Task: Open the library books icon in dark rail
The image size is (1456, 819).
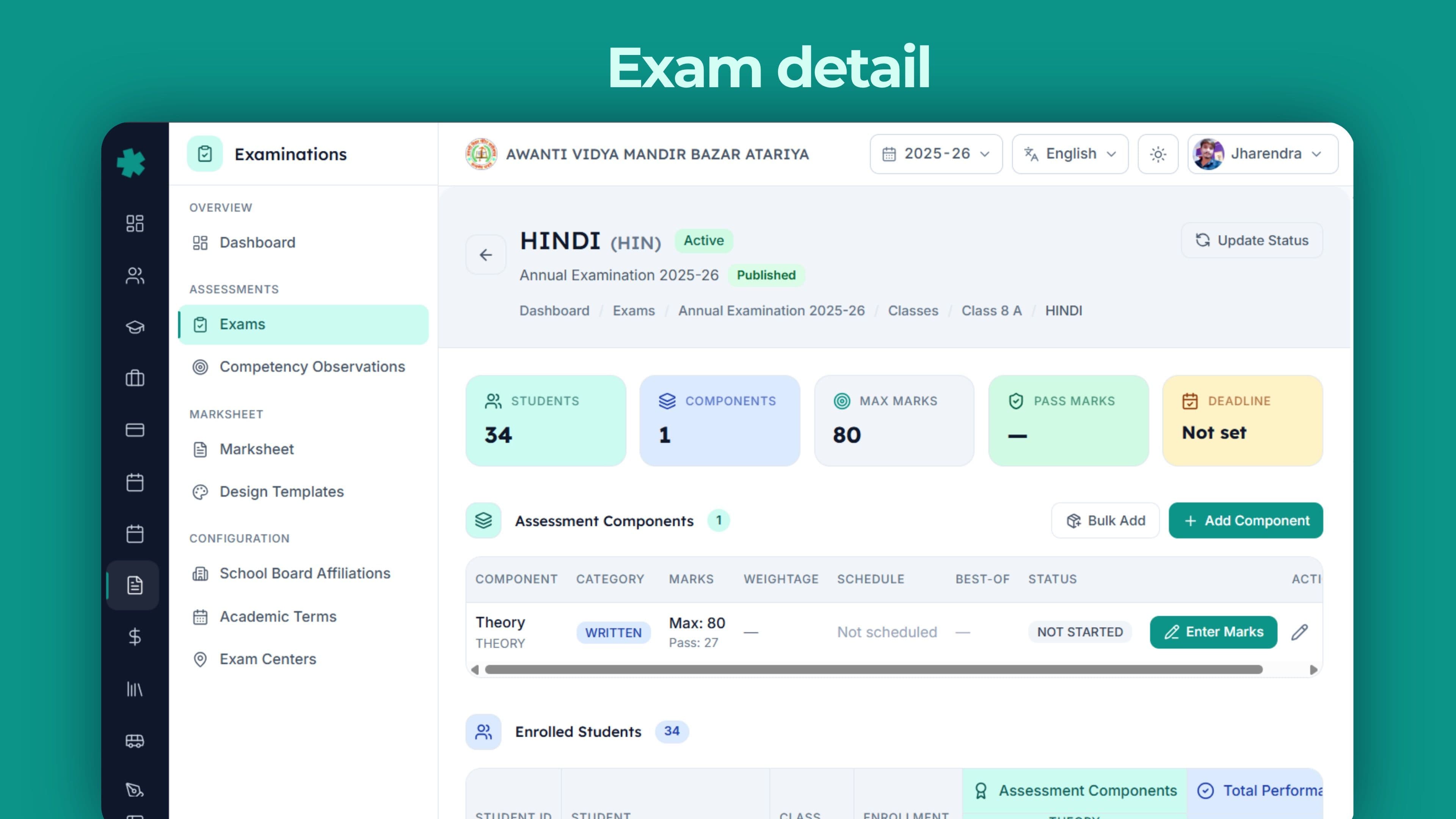Action: [x=135, y=689]
